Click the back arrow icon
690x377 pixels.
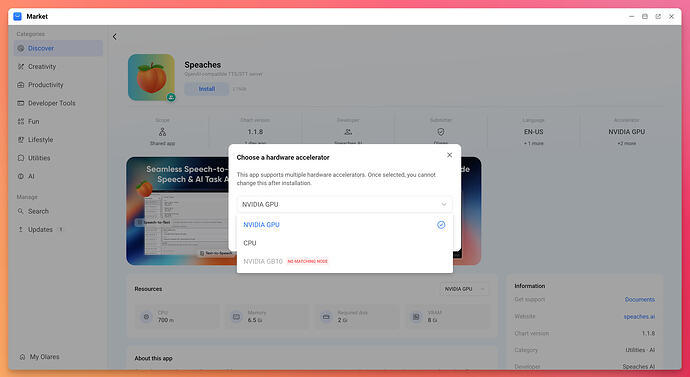115,37
